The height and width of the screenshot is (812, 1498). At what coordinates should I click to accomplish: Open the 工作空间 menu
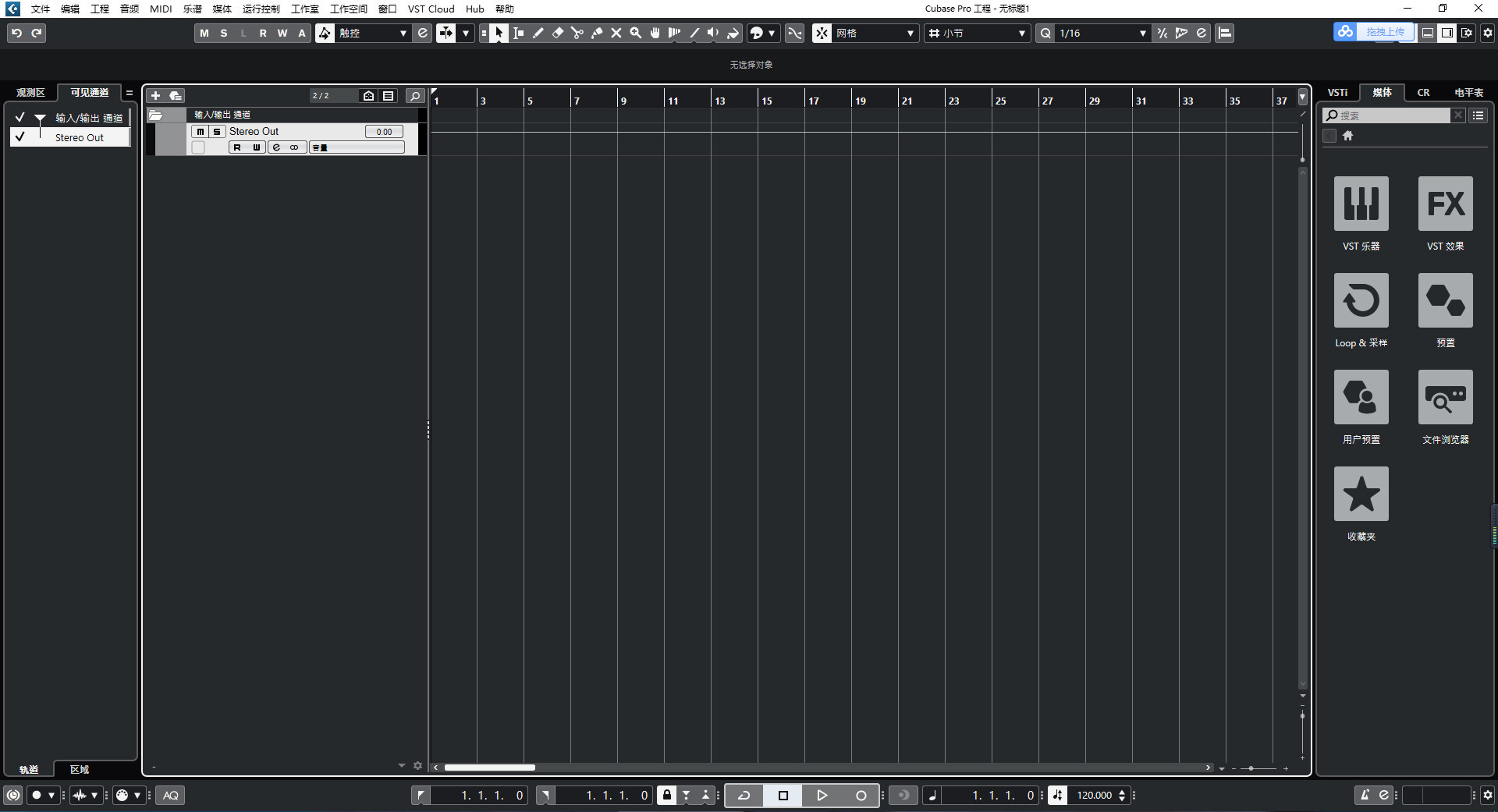click(x=349, y=9)
